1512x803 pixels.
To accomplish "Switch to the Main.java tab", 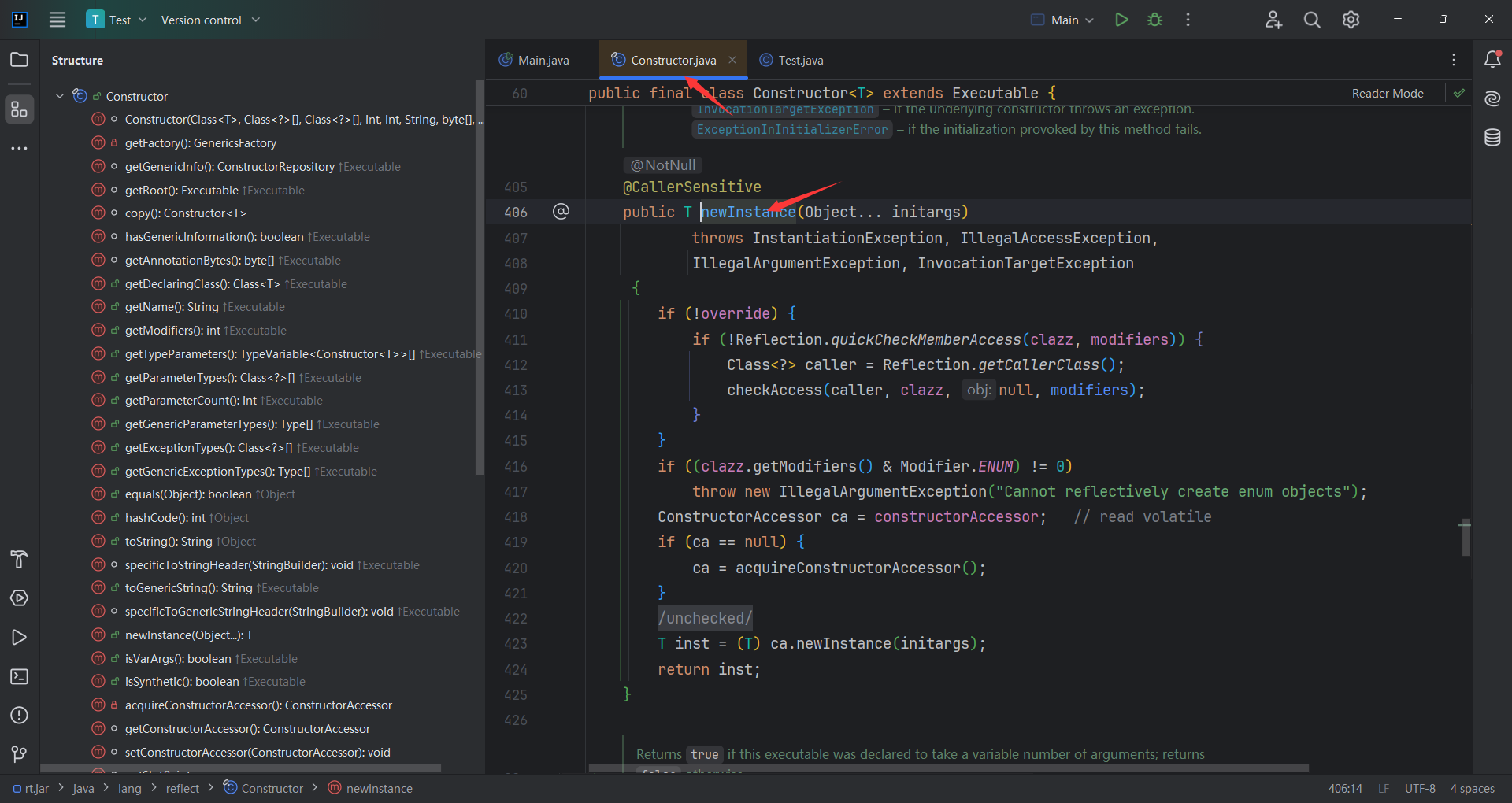I will click(x=535, y=60).
